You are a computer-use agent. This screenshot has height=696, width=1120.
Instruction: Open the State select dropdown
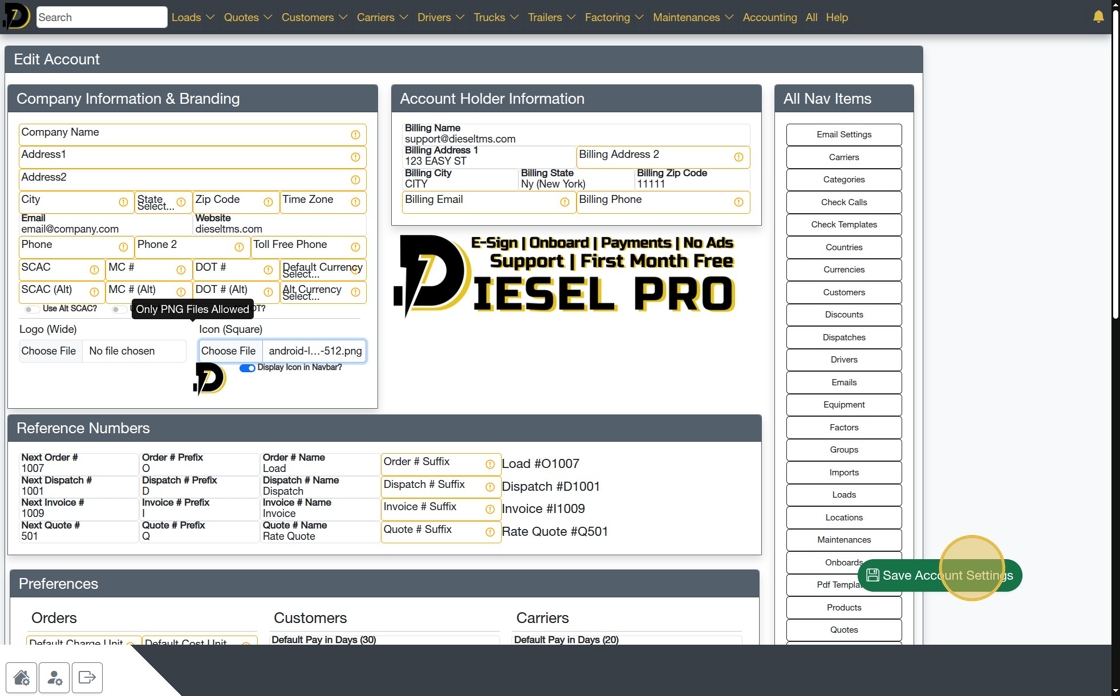163,202
